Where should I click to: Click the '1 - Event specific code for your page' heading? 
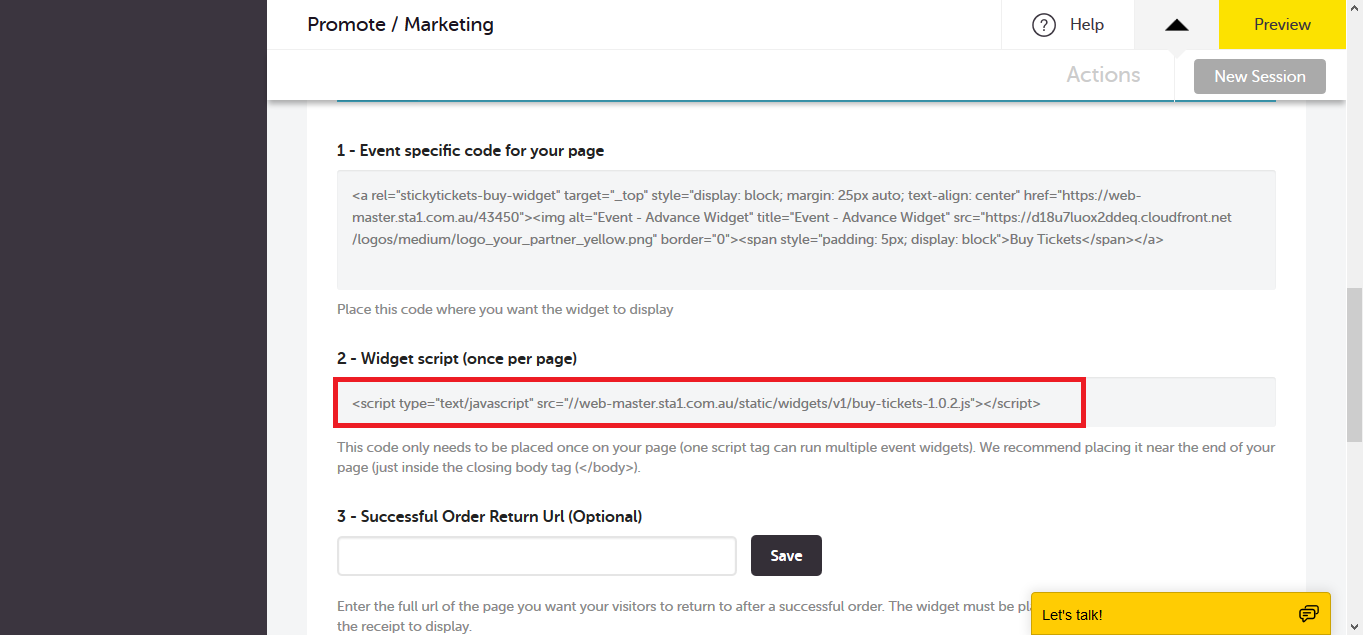tap(470, 151)
